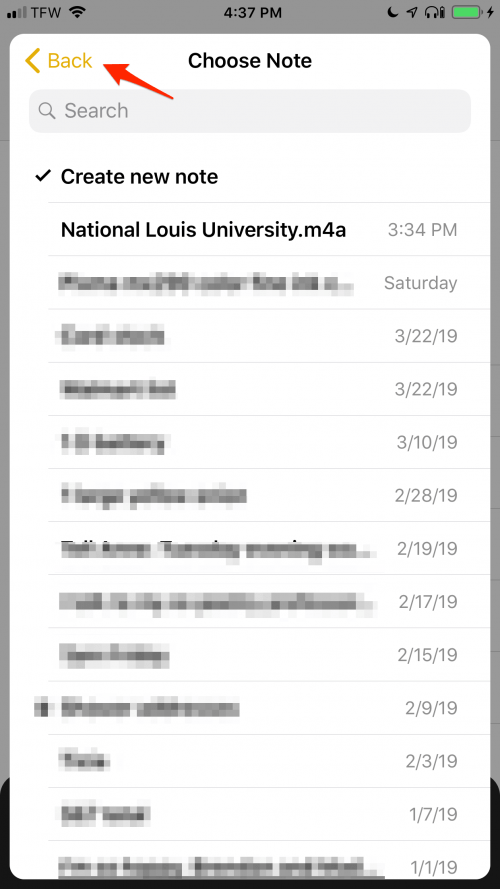500x889 pixels.
Task: Tap the yellow Back chevron icon
Action: pyautogui.click(x=32, y=61)
